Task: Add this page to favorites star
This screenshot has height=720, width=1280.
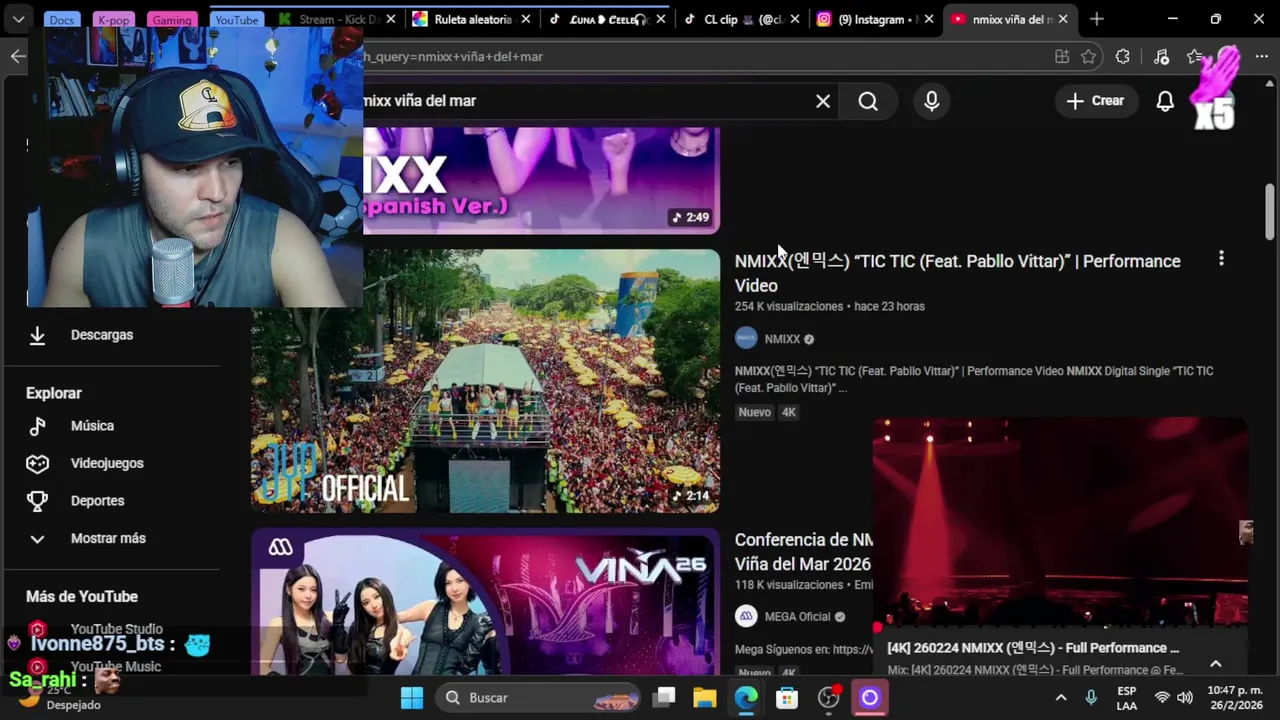Action: (x=1089, y=57)
